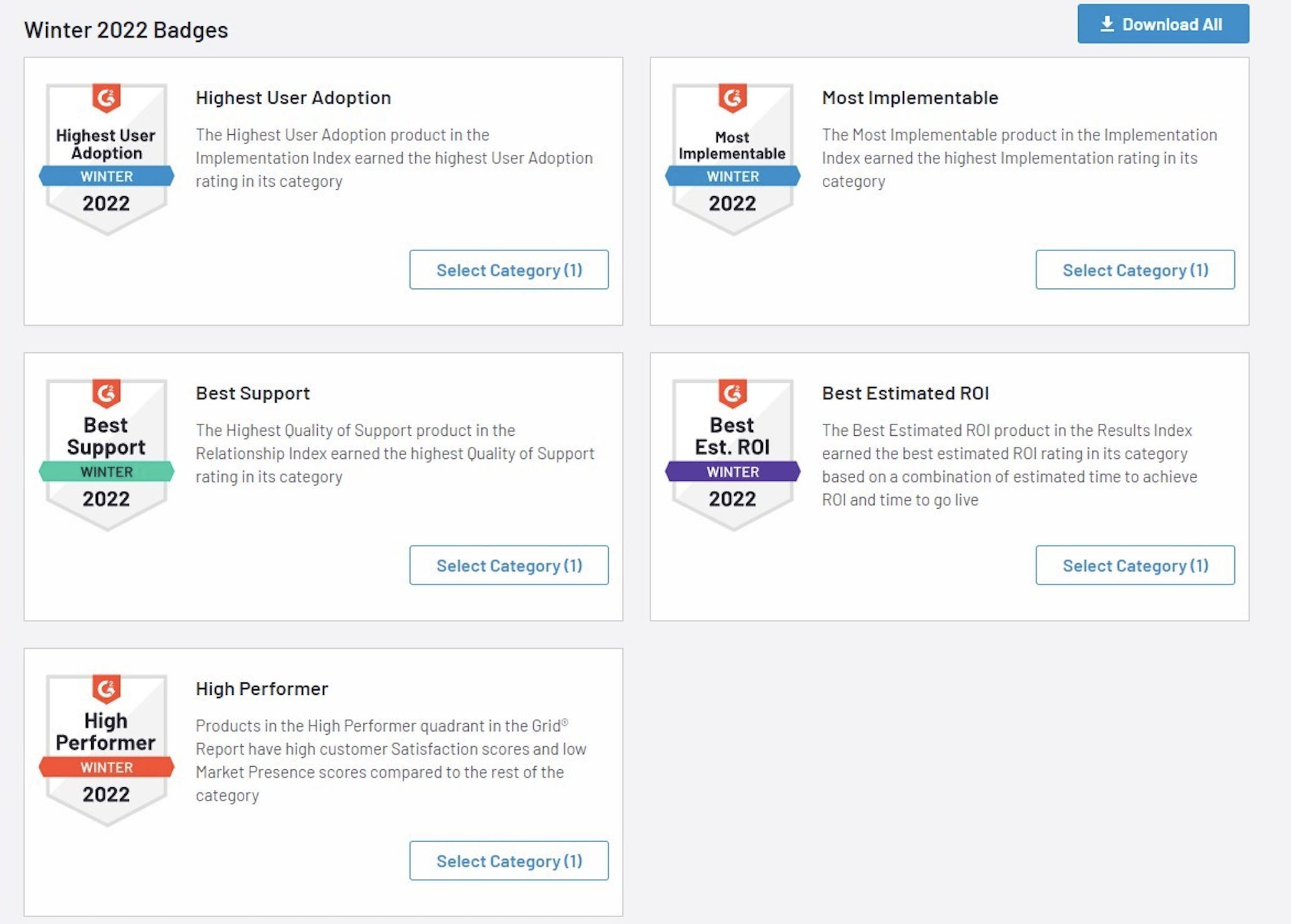Expand Select Category for Best Estimated ROI
Screen dimensions: 1291x924
pos(1135,565)
